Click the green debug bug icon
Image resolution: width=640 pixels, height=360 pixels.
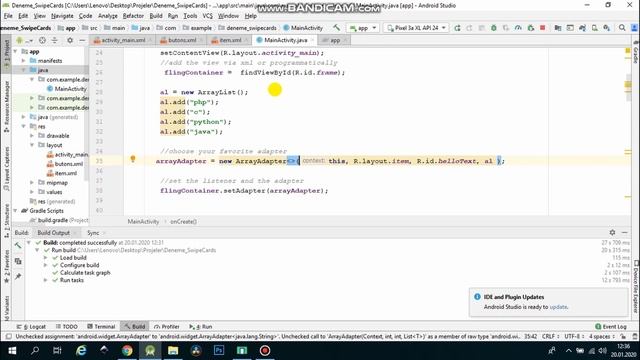click(493, 28)
